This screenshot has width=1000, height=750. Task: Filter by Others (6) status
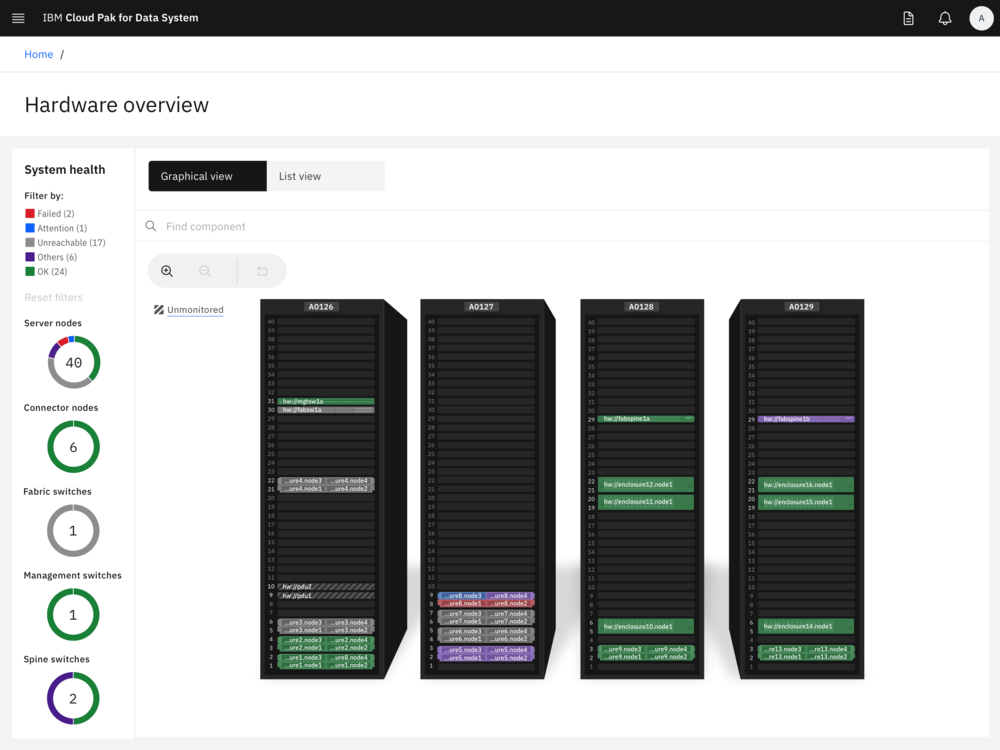pos(51,257)
